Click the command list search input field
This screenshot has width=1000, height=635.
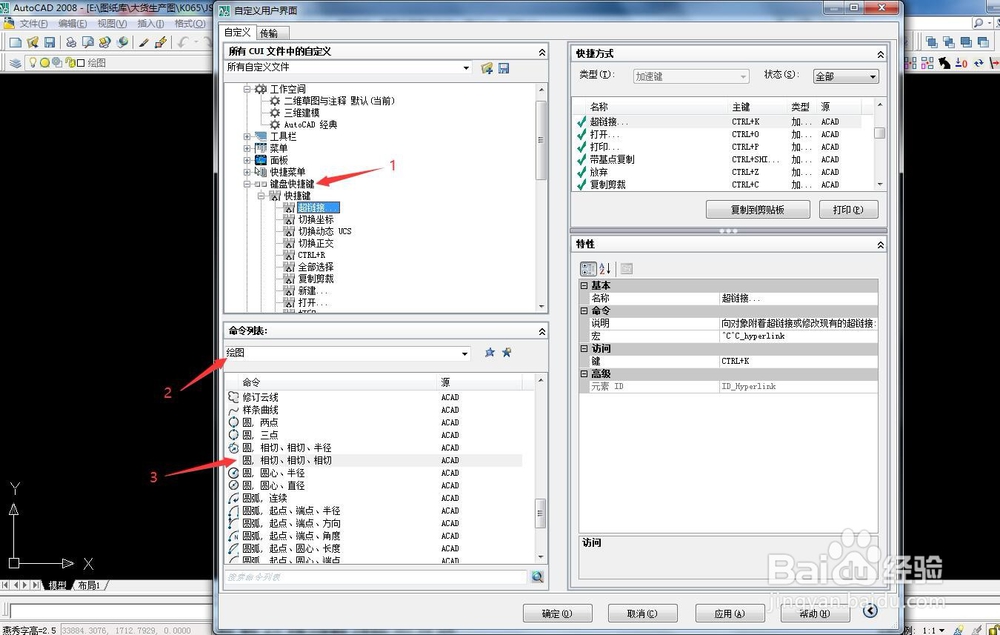coord(376,577)
